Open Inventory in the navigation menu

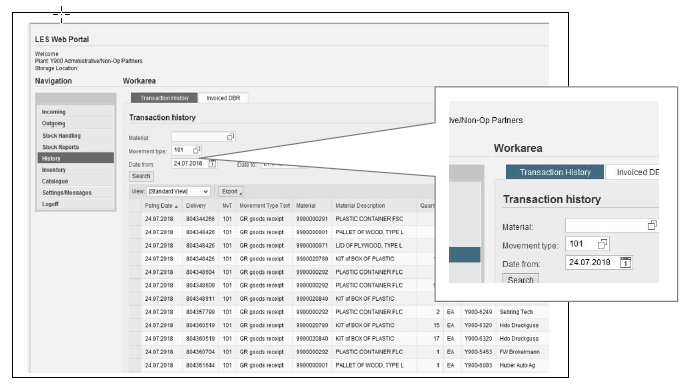click(x=76, y=170)
